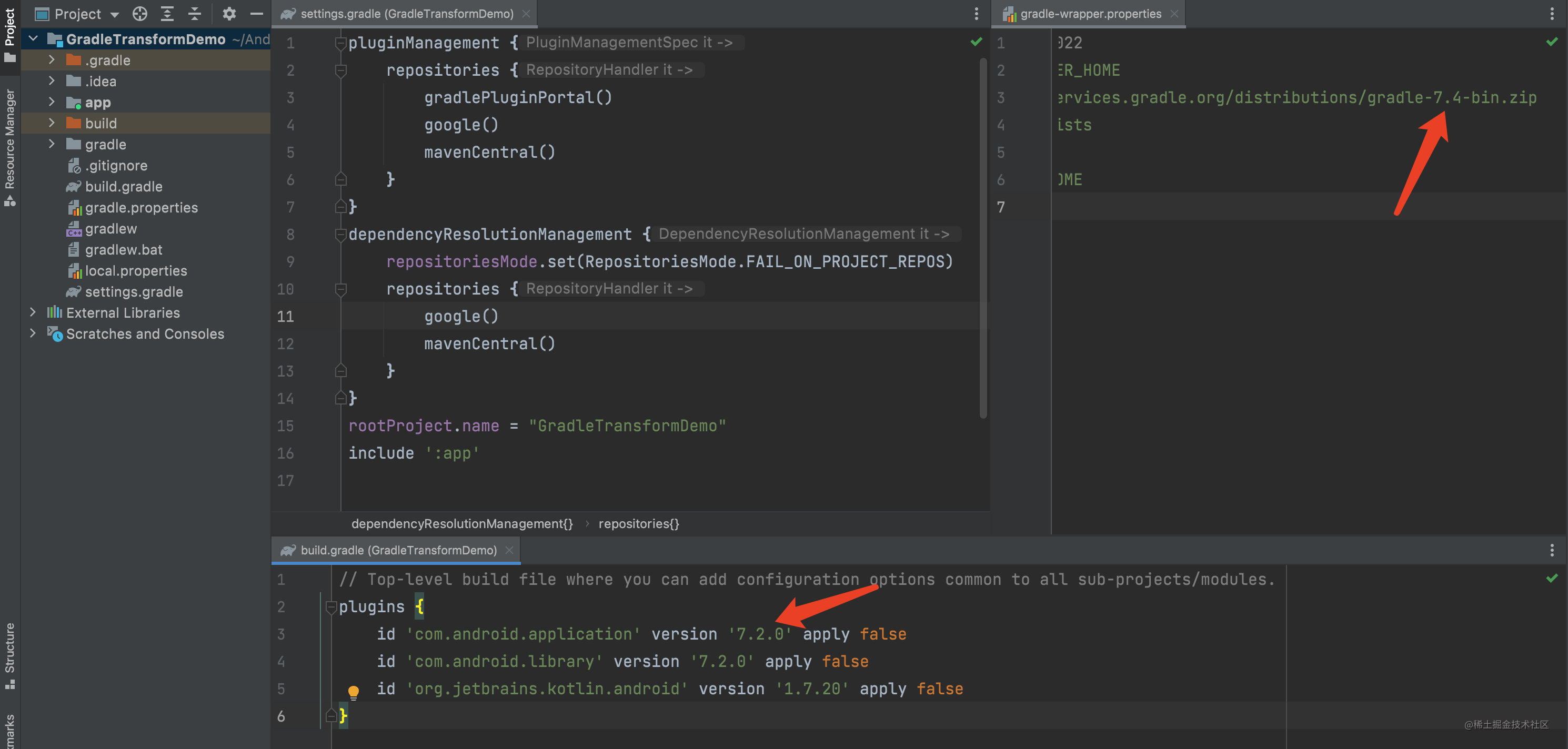Click the settings.gradle editor vertical scrollbar
1568x749 pixels.
[982, 237]
